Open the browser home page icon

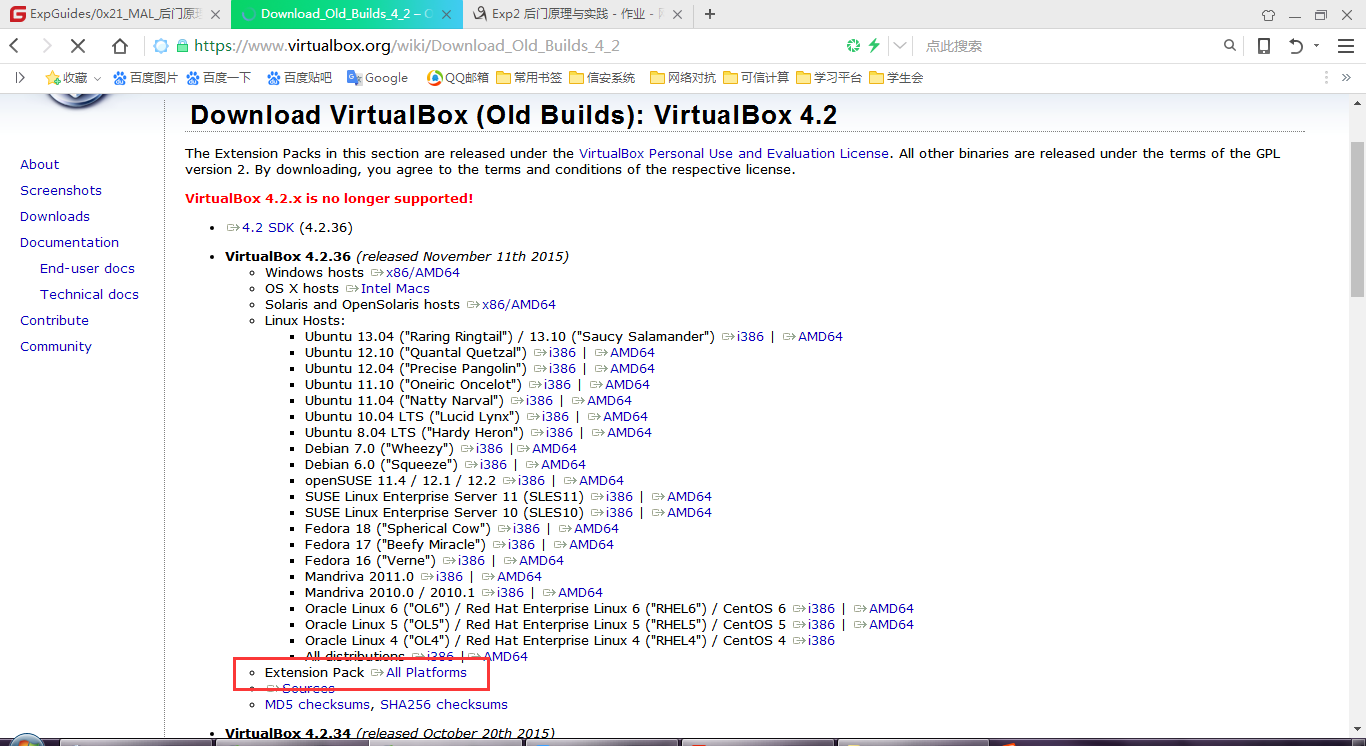coord(120,46)
